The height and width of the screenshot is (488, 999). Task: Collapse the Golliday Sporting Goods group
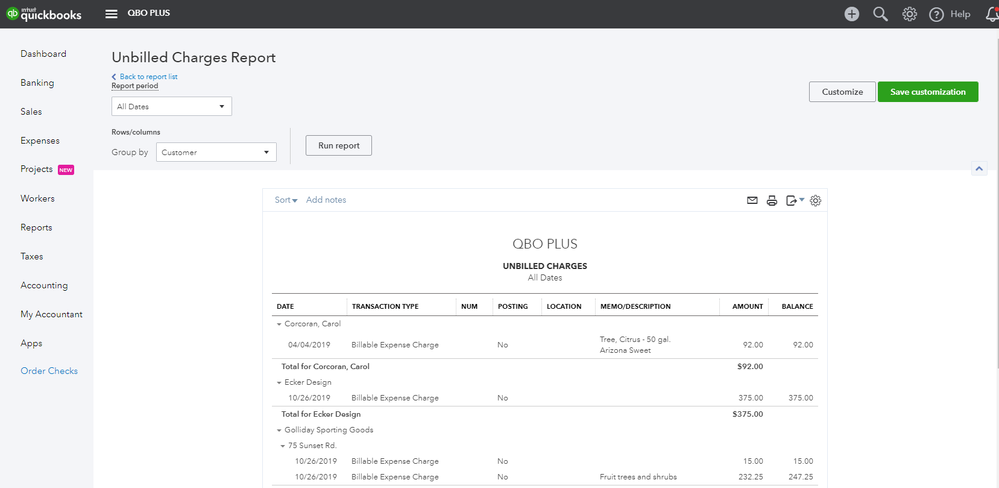[279, 430]
